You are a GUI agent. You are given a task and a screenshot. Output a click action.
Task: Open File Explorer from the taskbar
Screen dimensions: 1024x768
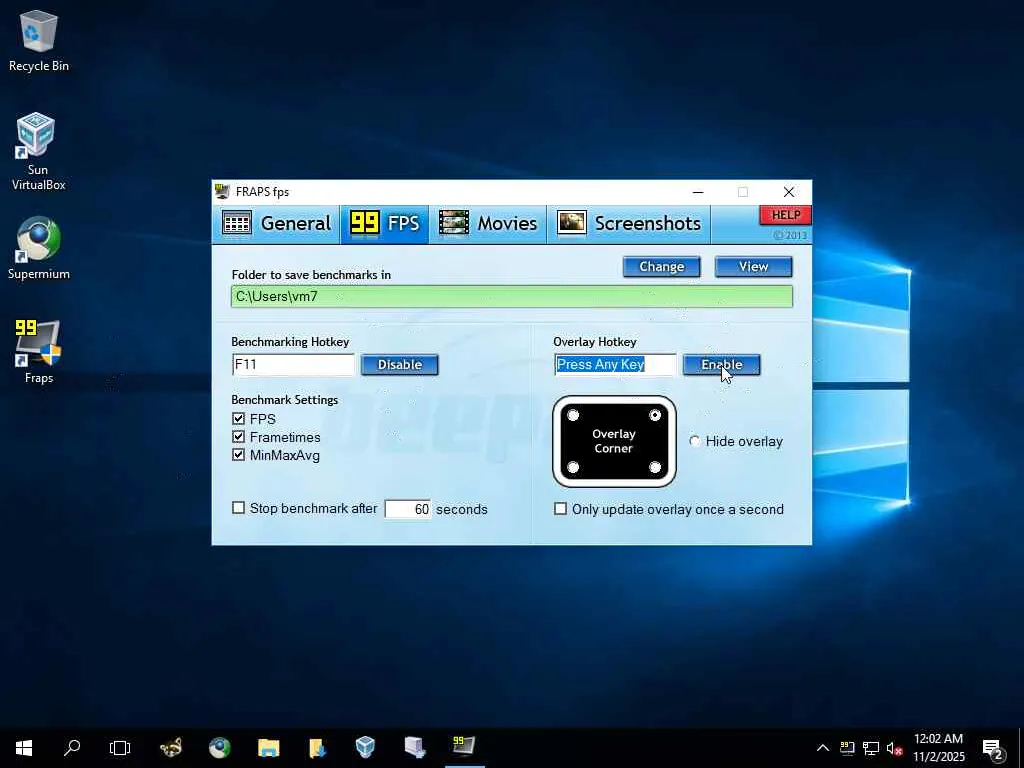(268, 748)
